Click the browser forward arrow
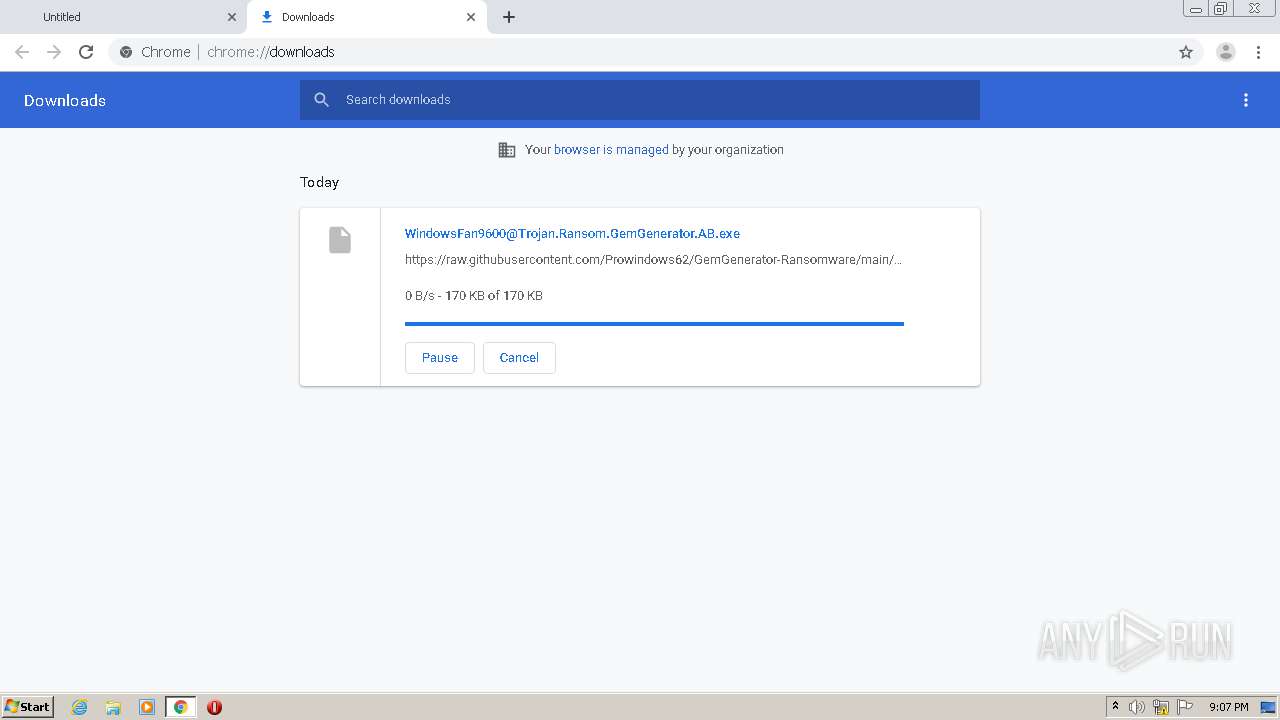1280x720 pixels. point(54,52)
